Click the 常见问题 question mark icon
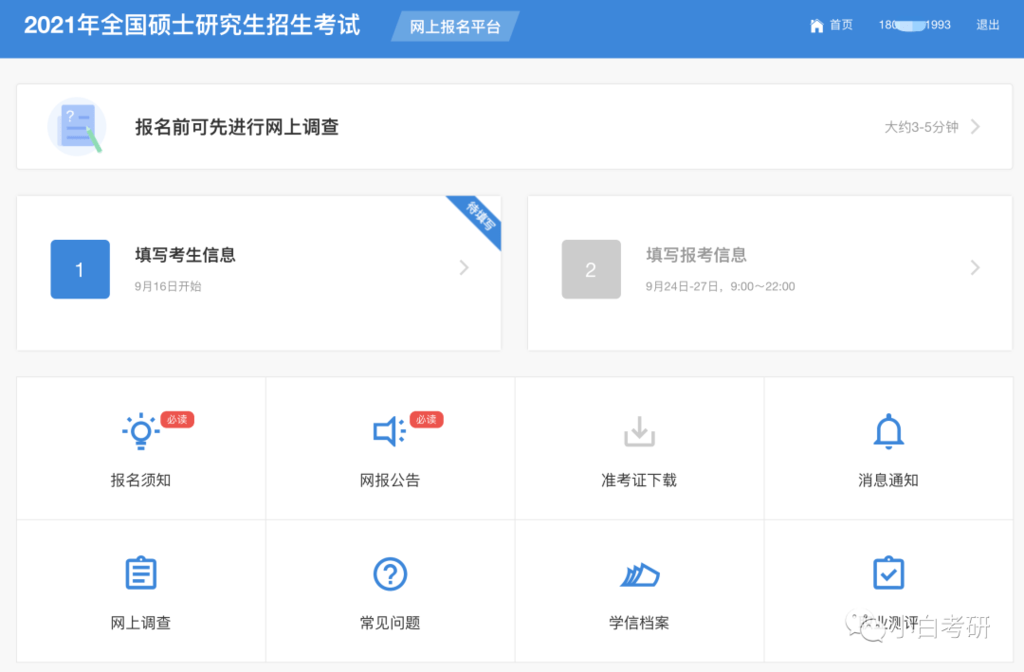 [x=389, y=573]
